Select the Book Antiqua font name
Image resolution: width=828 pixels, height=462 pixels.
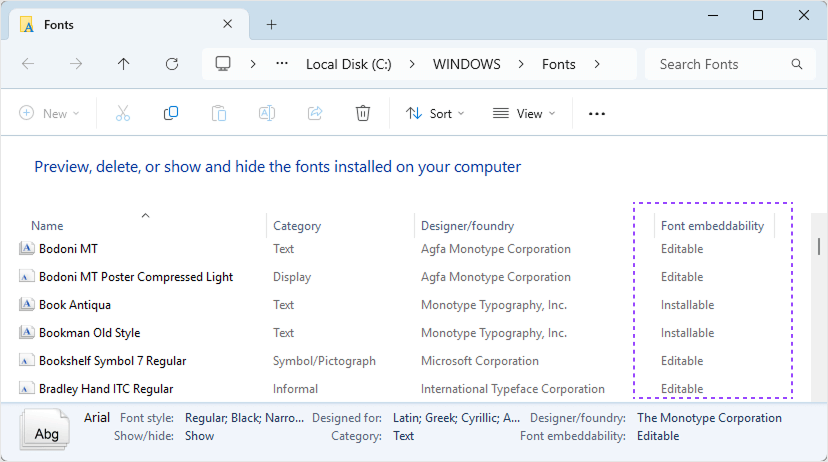(x=75, y=305)
